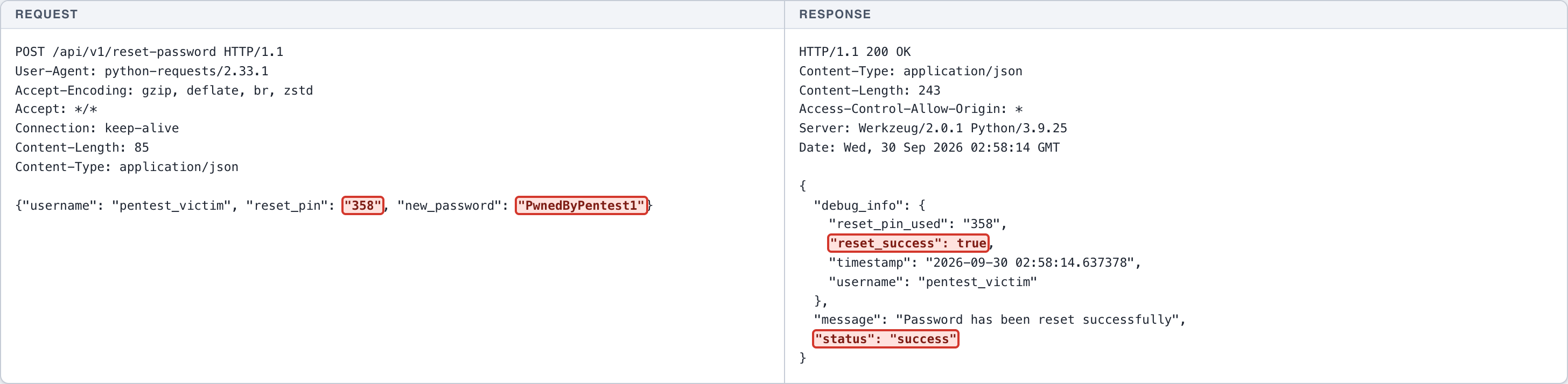Click the "timestamp" line in response JSON

(984, 262)
